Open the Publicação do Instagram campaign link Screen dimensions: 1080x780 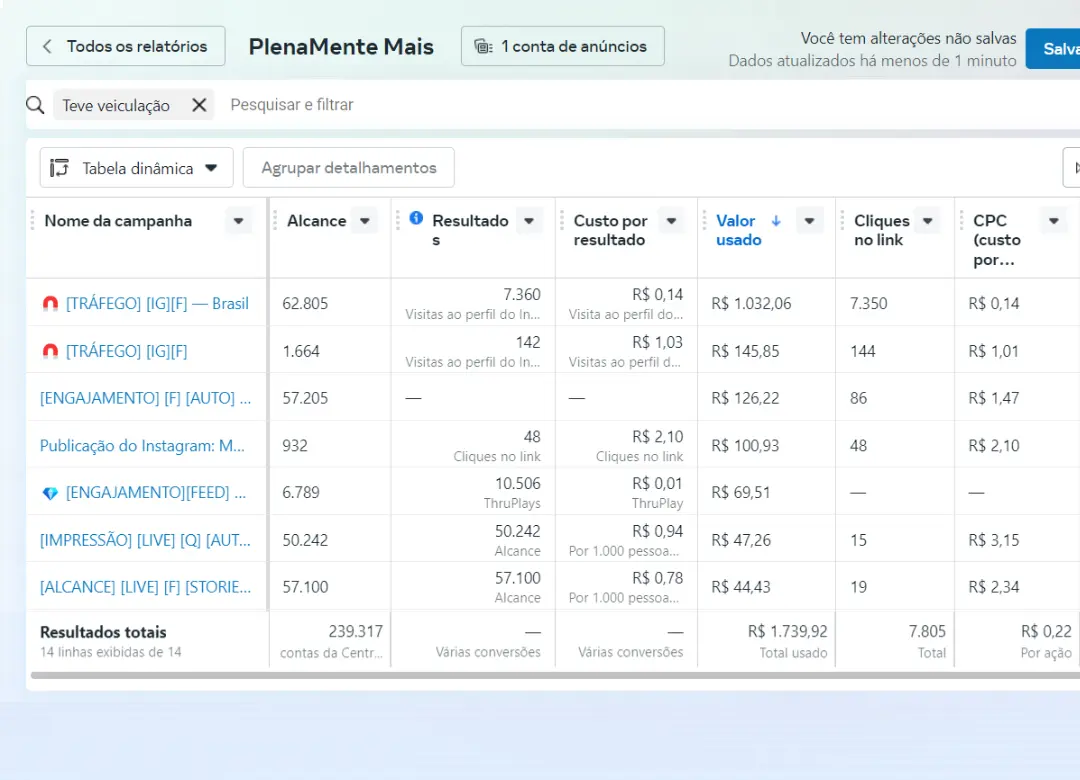pyautogui.click(x=142, y=446)
